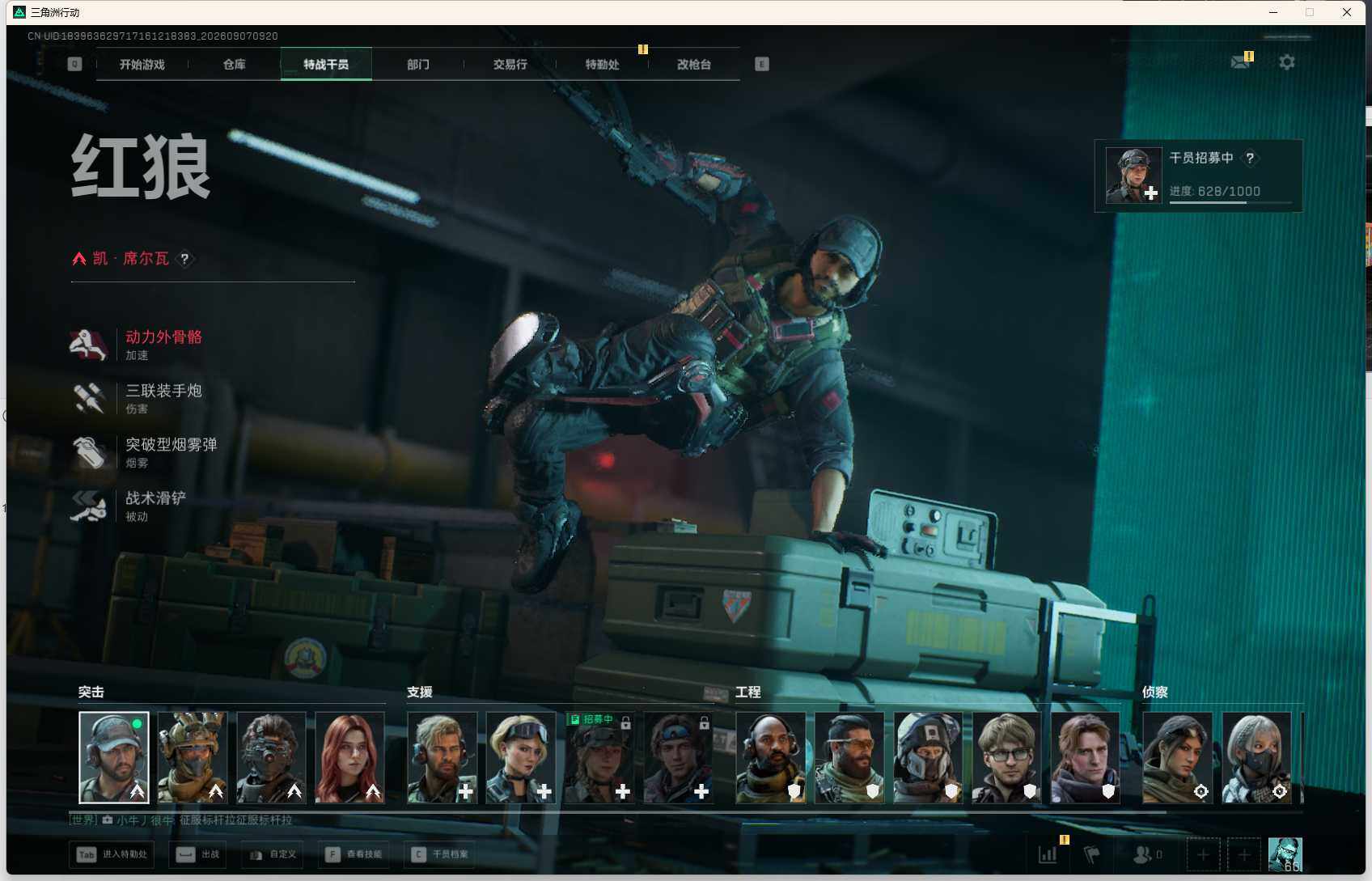
Task: Select the first 工程 operator with headphones
Action: (x=771, y=757)
